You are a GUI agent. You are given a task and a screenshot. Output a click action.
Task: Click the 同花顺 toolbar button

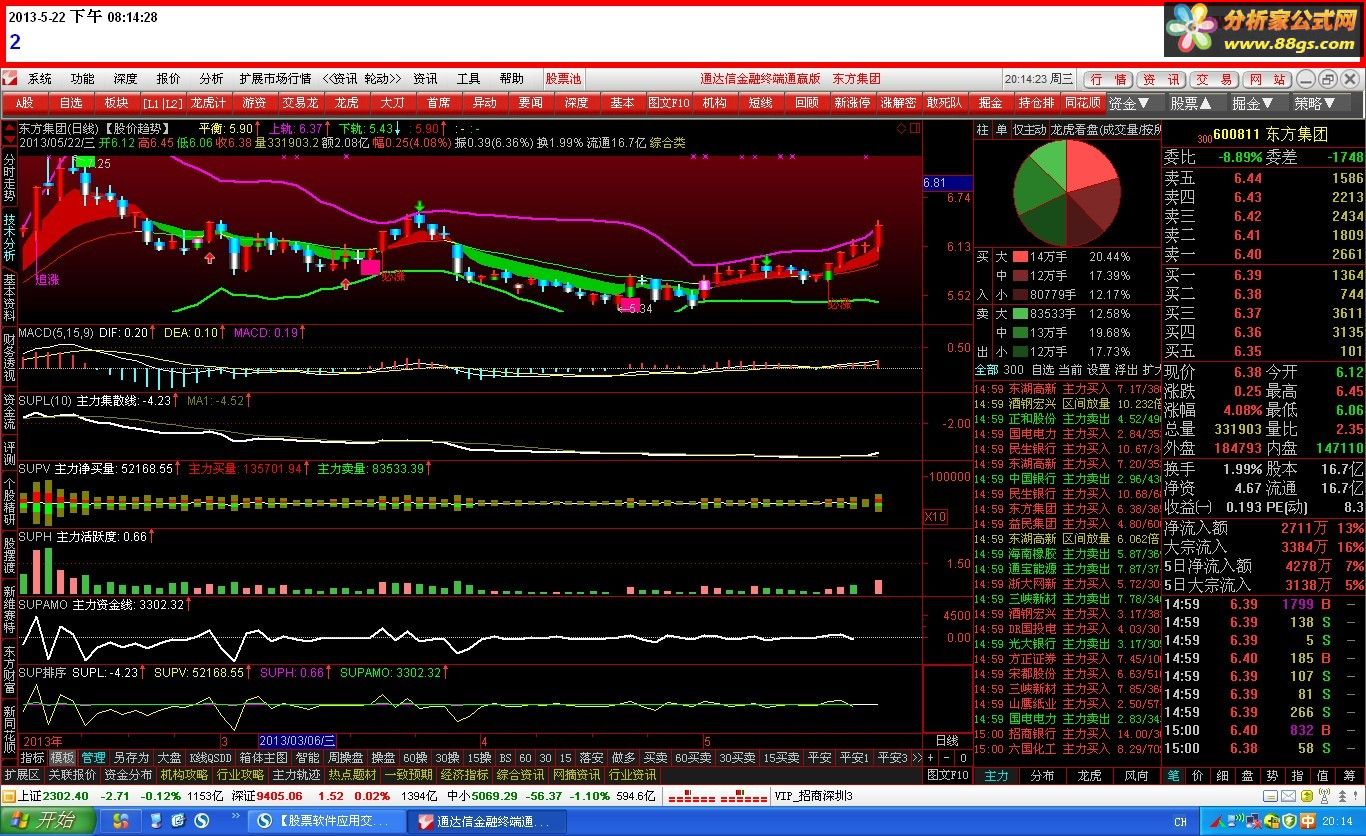[1082, 102]
